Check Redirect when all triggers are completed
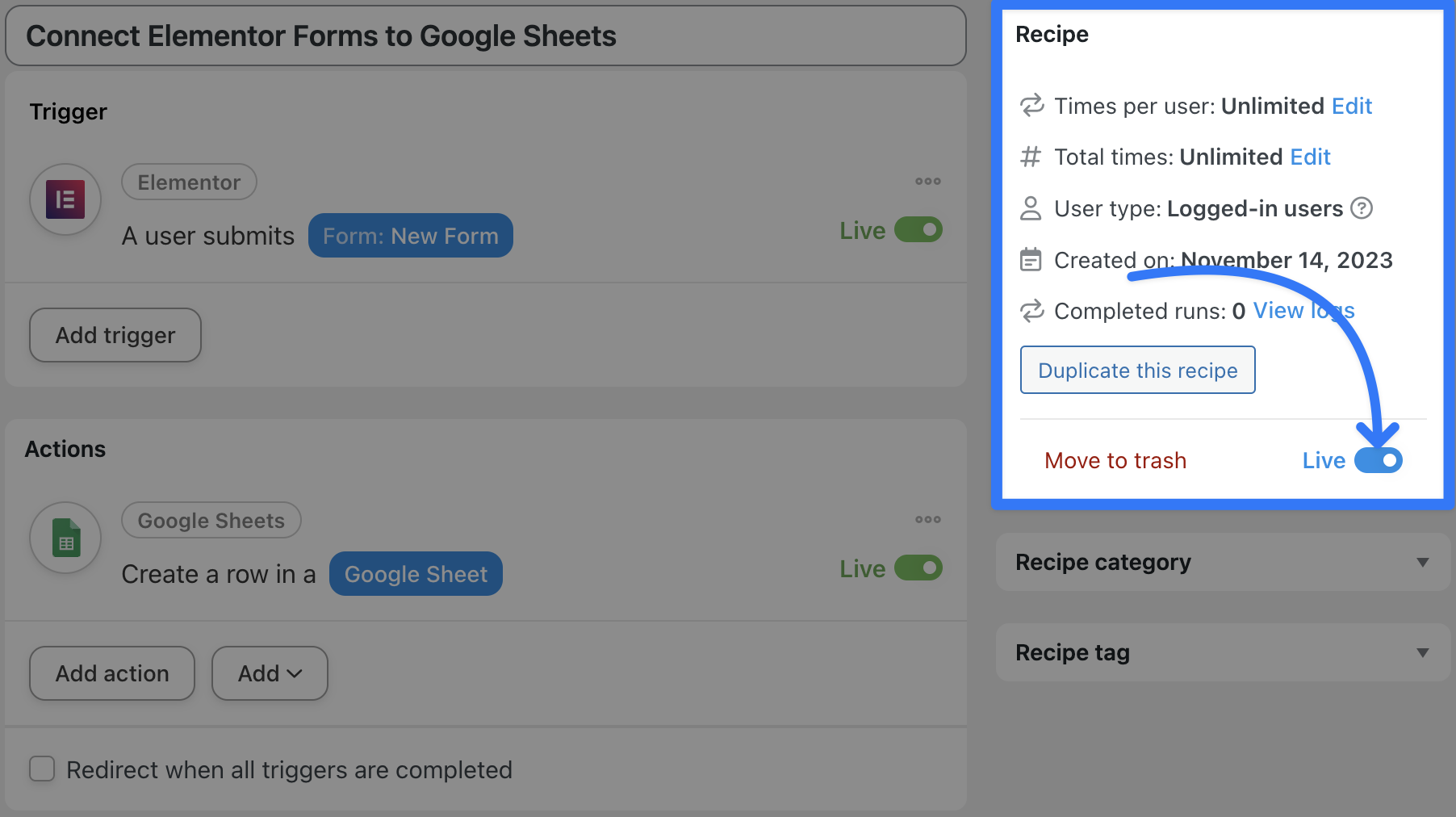 point(42,769)
